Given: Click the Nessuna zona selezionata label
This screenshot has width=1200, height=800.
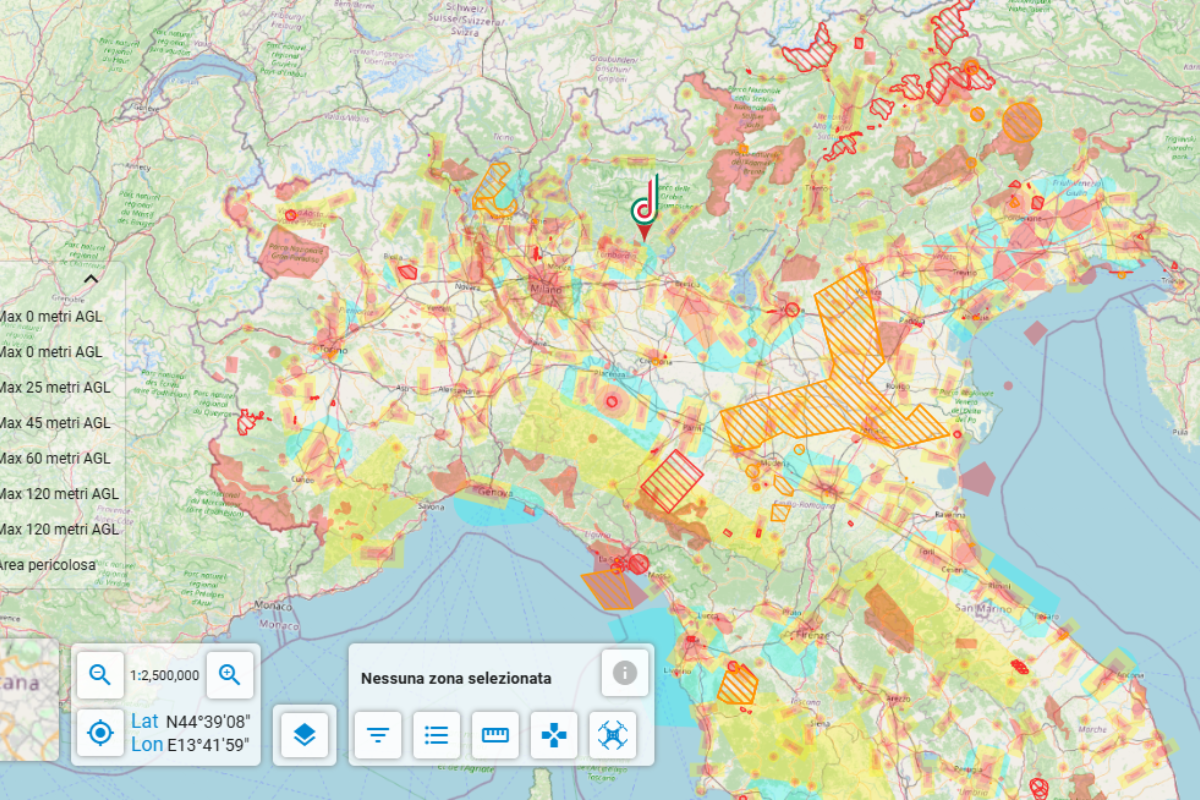Looking at the screenshot, I should (x=456, y=678).
